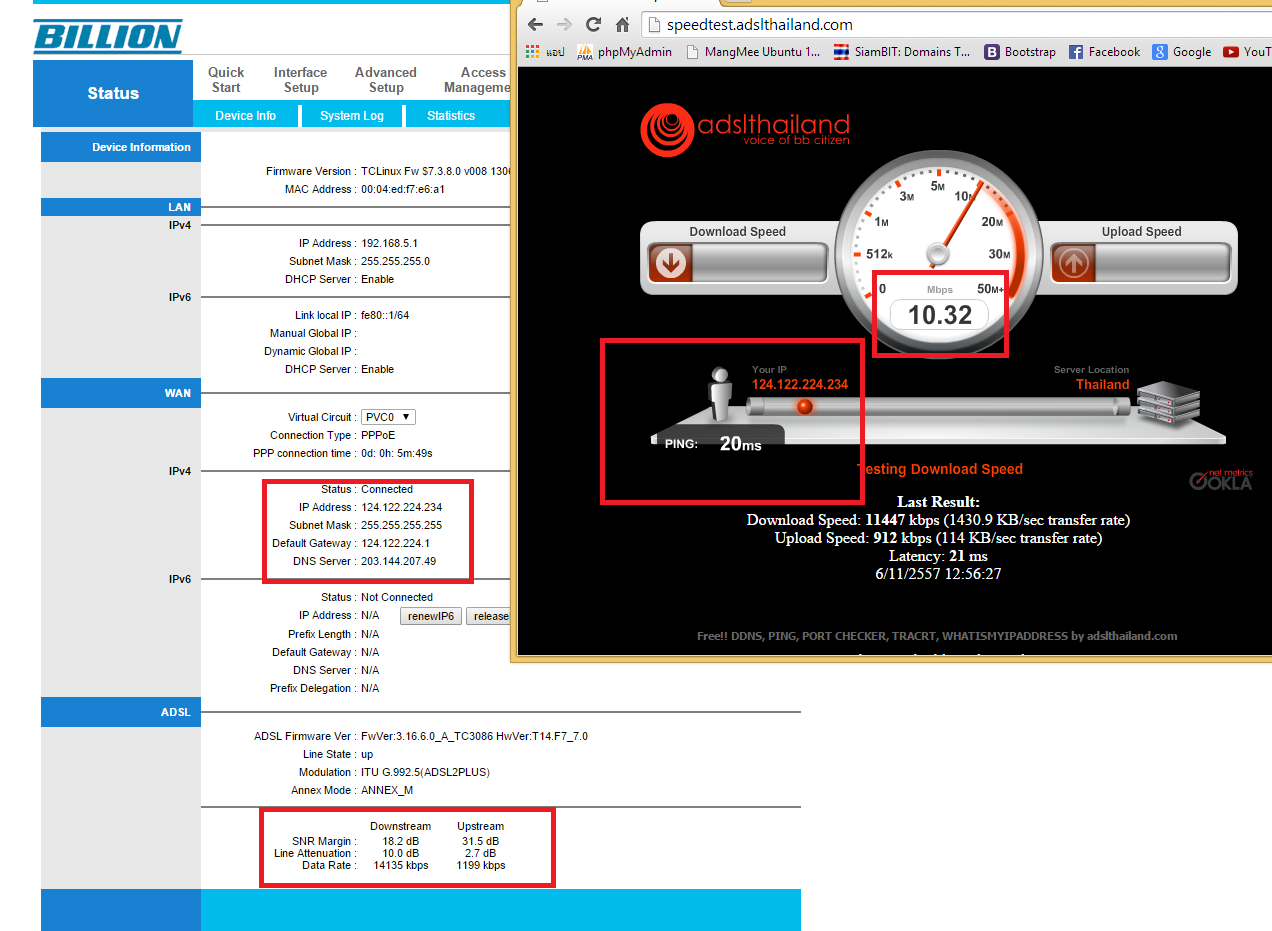1272x931 pixels.
Task: Click the PPP connection time value
Action: [397, 453]
